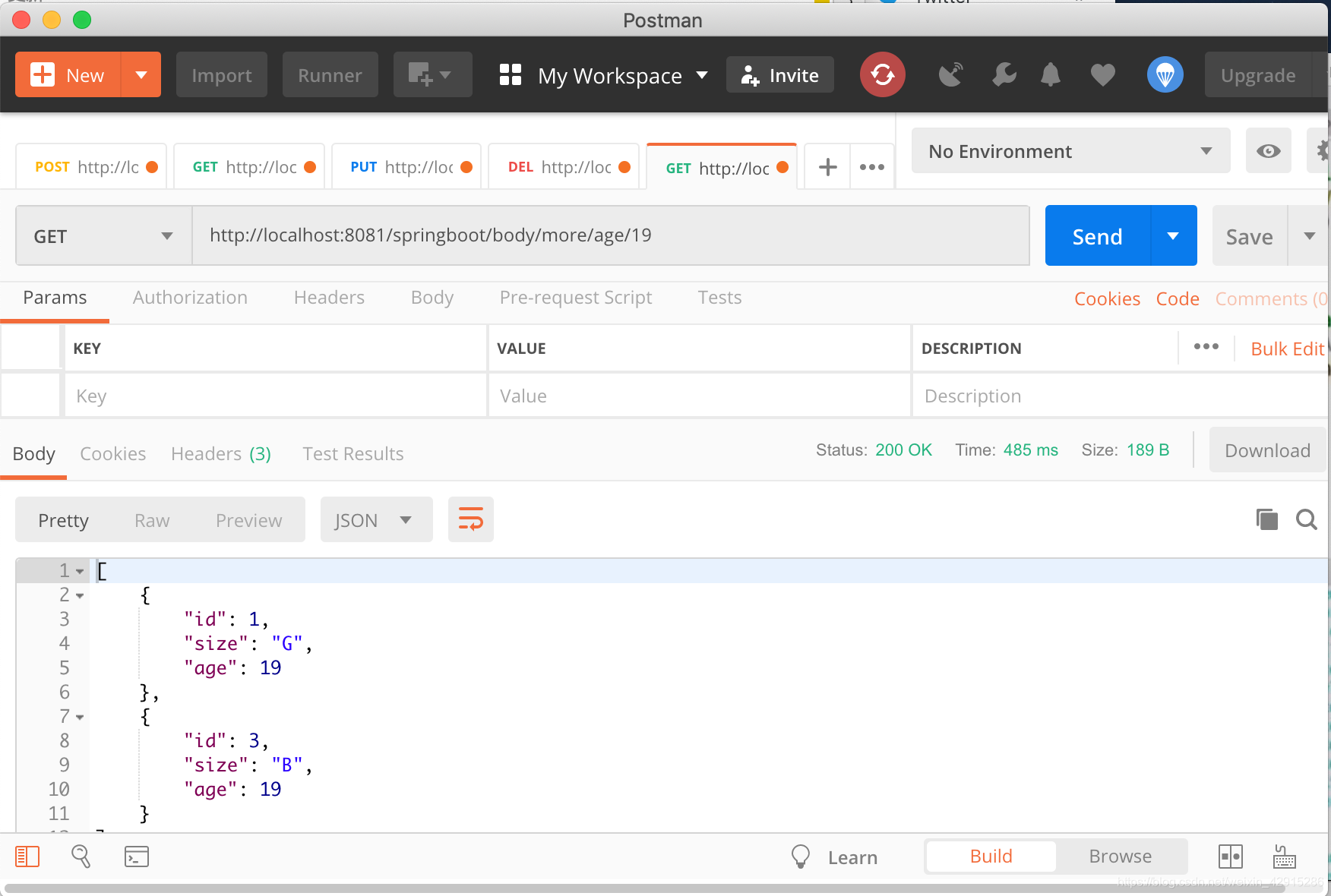Screen dimensions: 1331x896
Task: Switch to first GET request tab
Action: pyautogui.click(x=249, y=167)
